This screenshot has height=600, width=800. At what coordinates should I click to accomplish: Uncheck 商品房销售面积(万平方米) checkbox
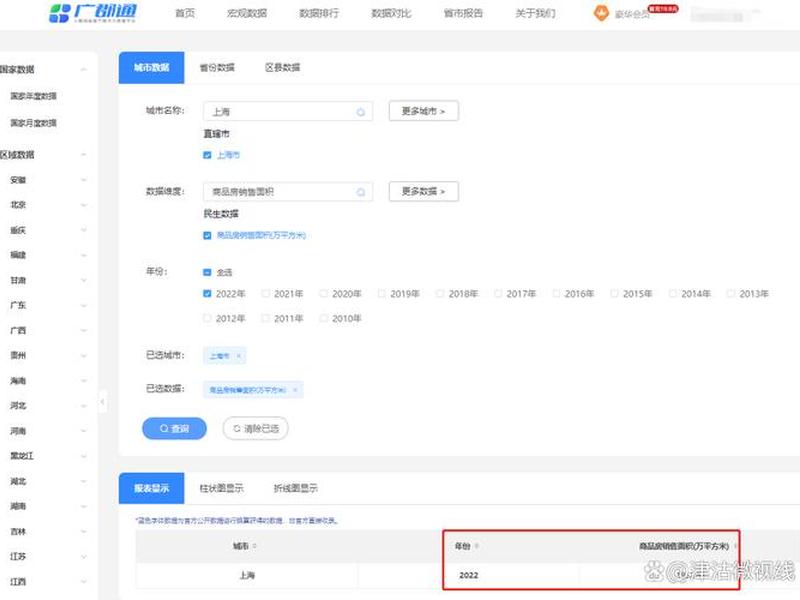(x=207, y=235)
